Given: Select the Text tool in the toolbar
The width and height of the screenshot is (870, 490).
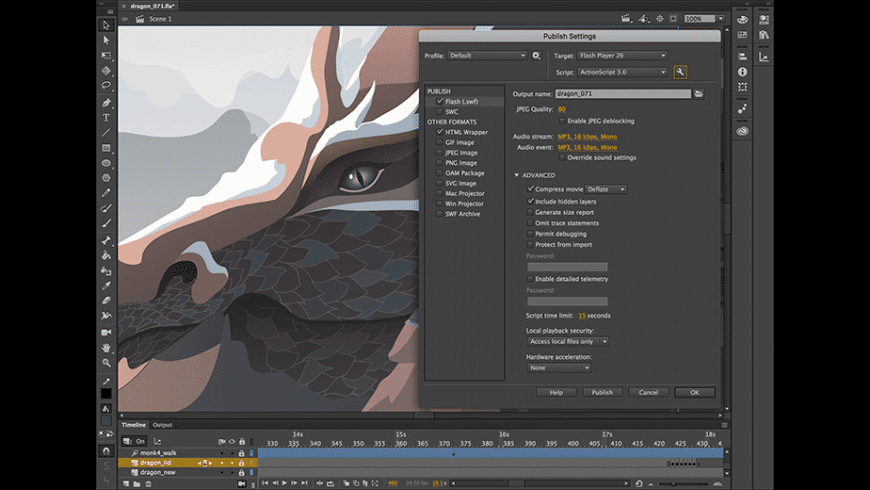Looking at the screenshot, I should pyautogui.click(x=107, y=117).
